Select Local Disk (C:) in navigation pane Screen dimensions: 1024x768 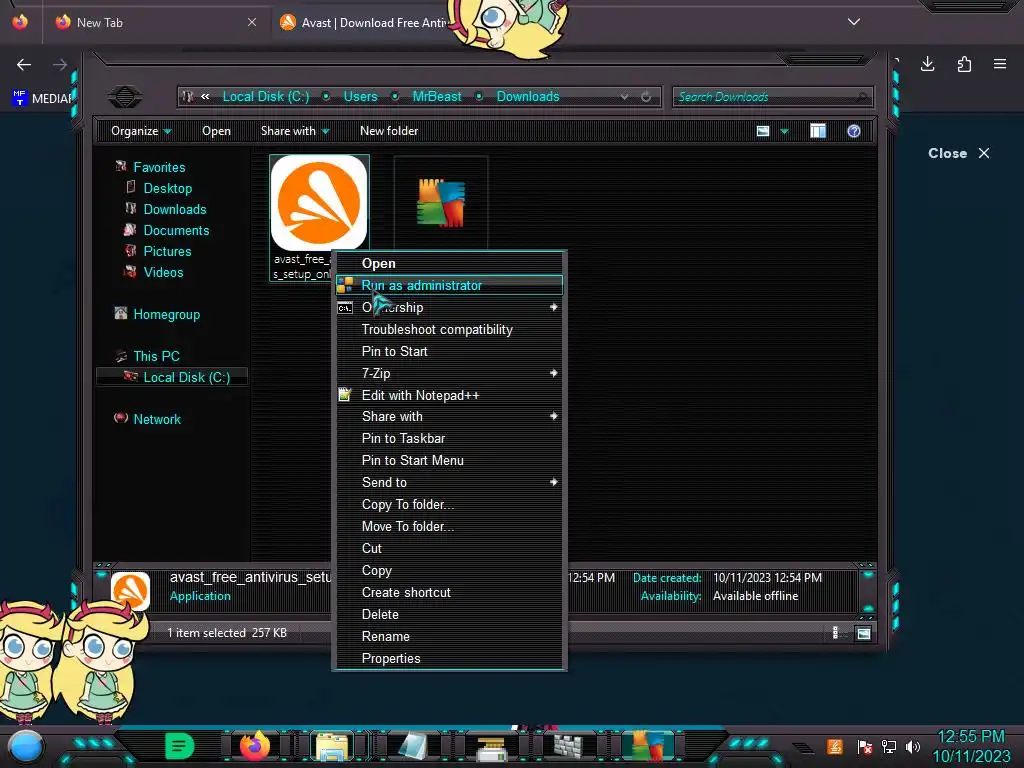pos(172,377)
